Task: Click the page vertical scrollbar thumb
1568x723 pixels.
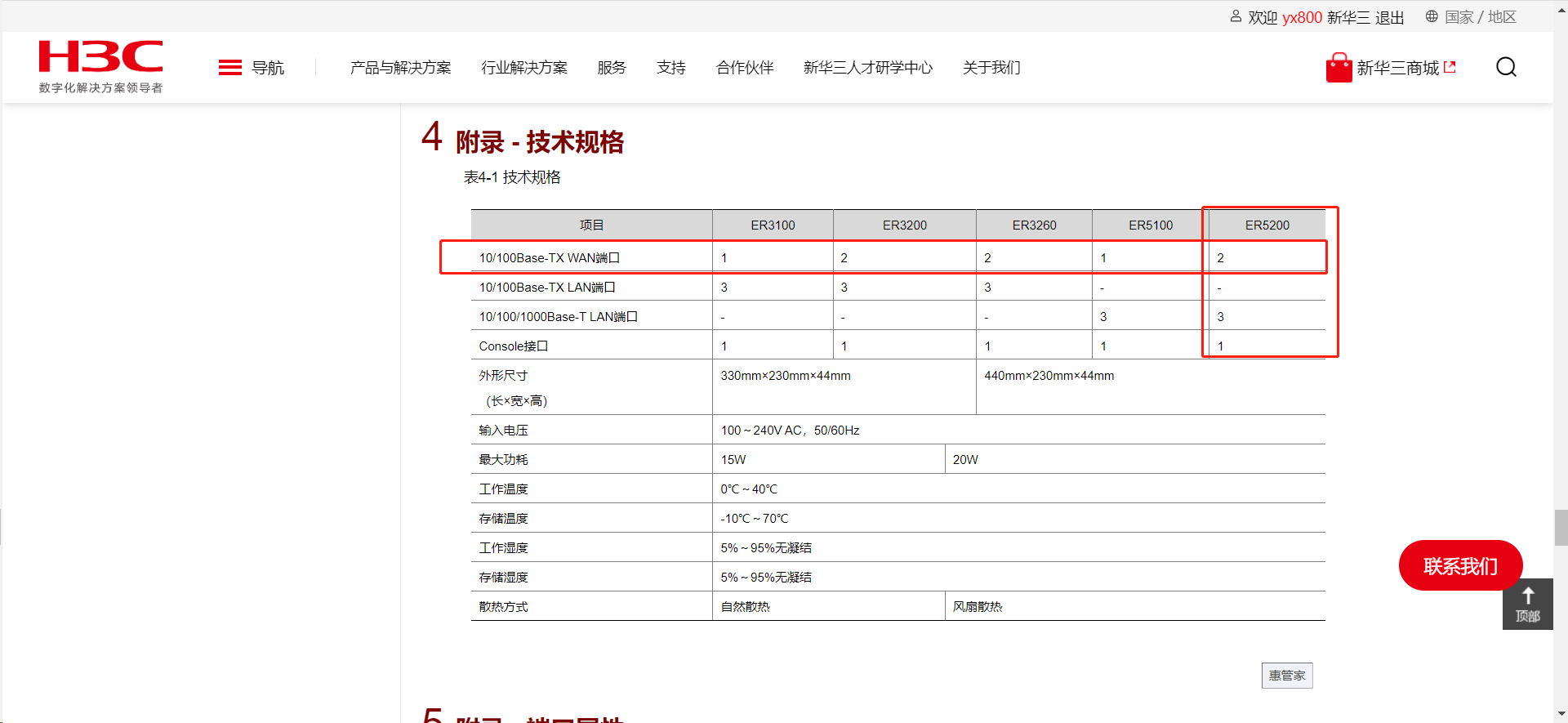Action: point(1561,527)
